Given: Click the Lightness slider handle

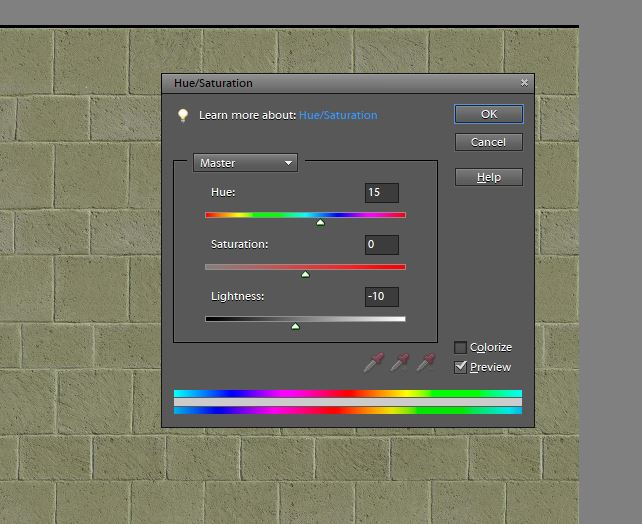Looking at the screenshot, I should 295,327.
